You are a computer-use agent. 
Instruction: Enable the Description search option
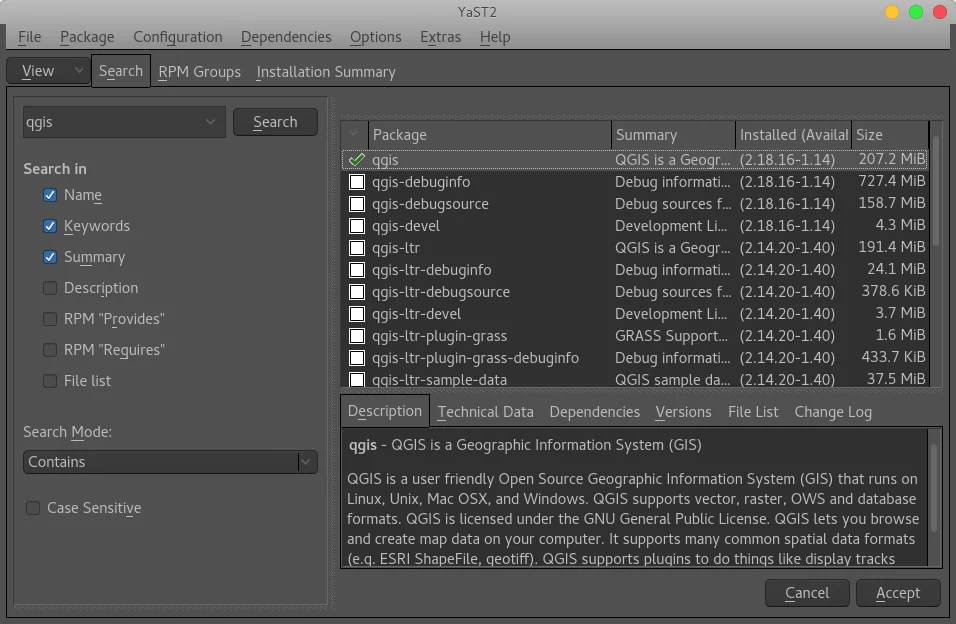click(x=50, y=288)
